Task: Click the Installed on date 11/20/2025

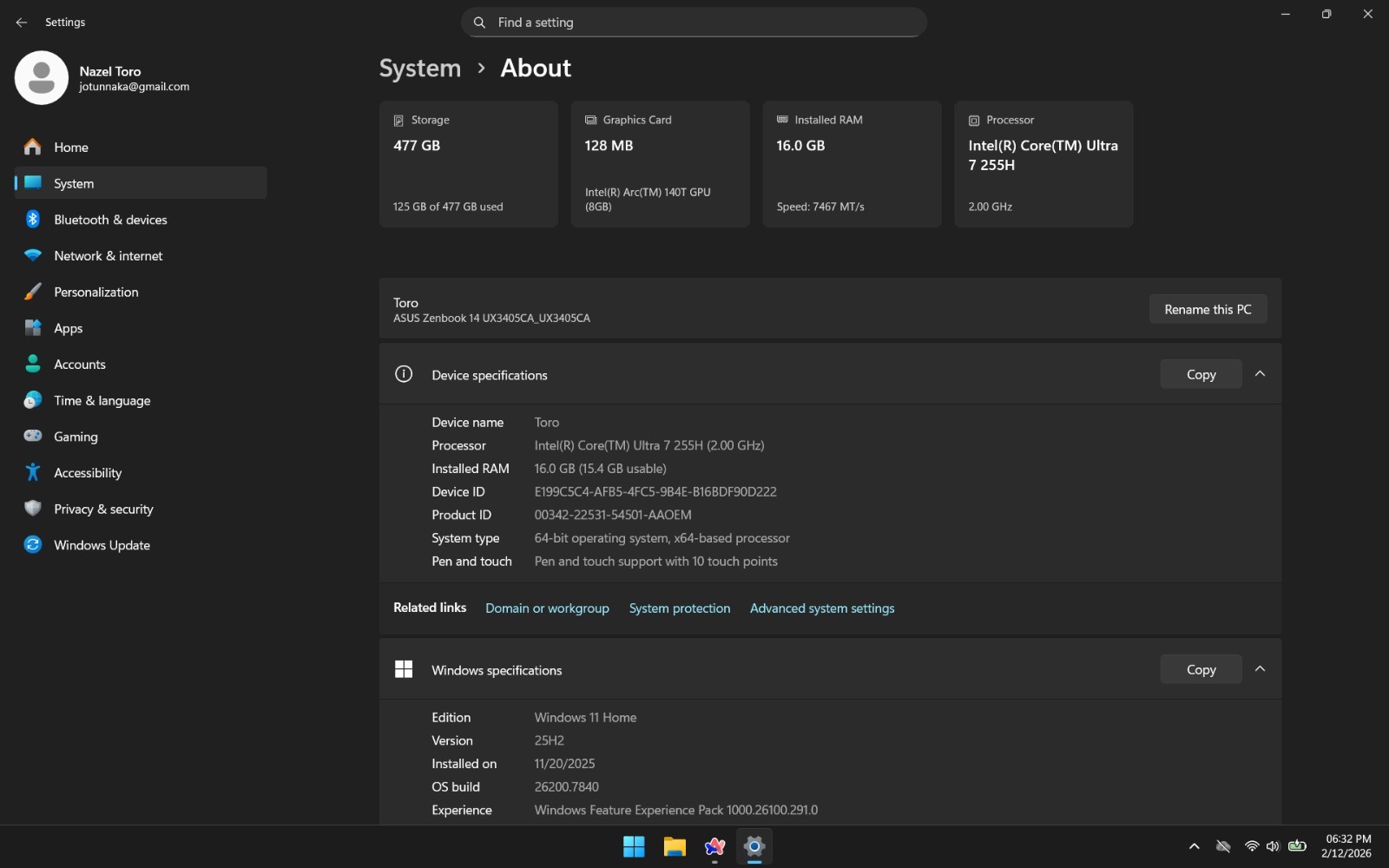Action: click(564, 764)
